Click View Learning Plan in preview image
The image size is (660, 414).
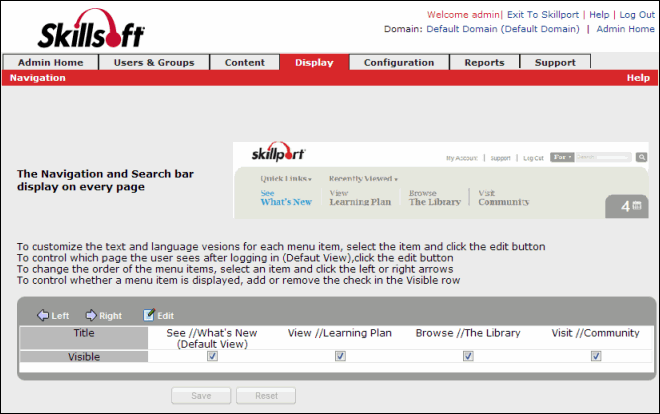pyautogui.click(x=360, y=197)
